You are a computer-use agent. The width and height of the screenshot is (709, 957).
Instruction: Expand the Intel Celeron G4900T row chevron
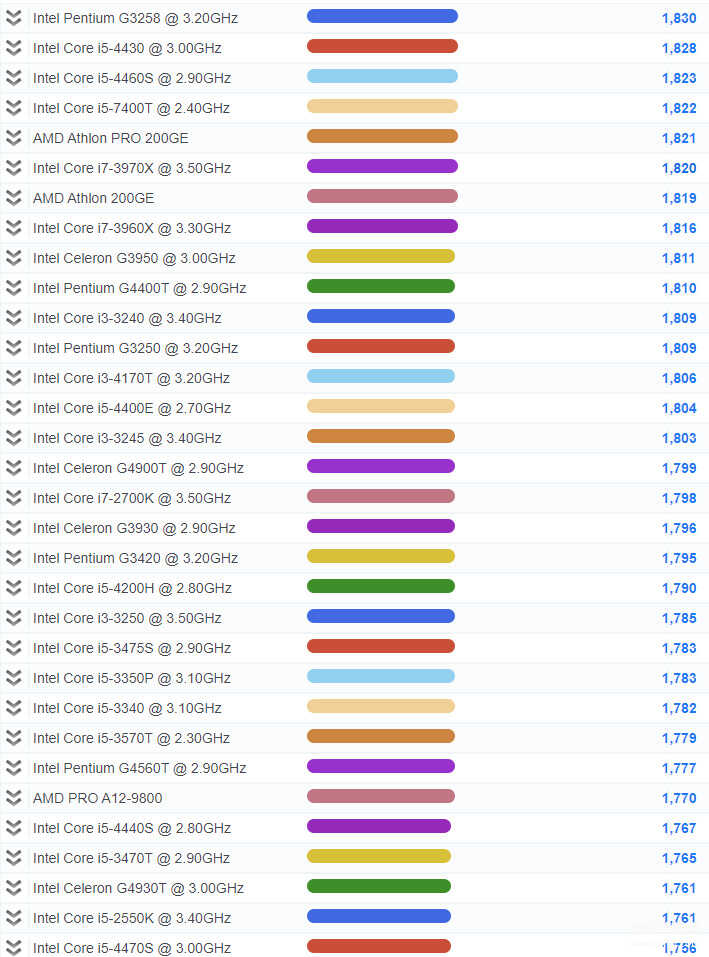coord(13,468)
